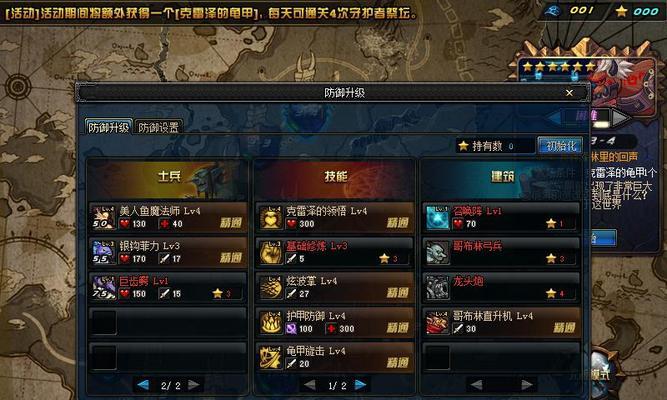Open the 防御升级 tab
Image resolution: width=667 pixels, height=400 pixels.
(108, 127)
